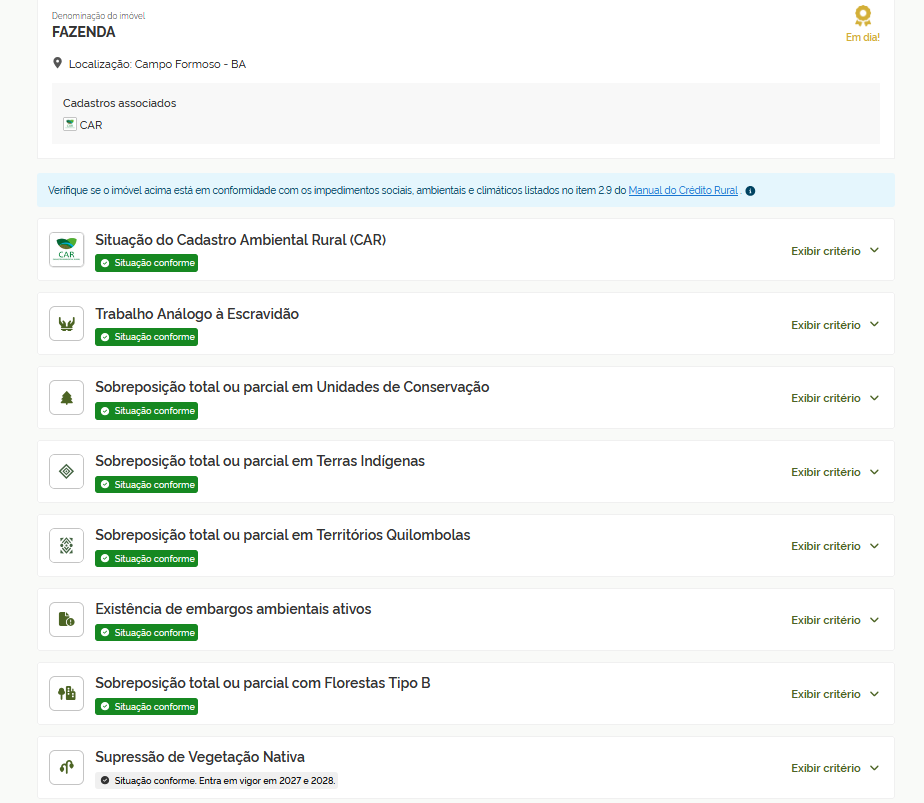Screen dimensions: 924x803
Task: Show criteria for Terras Indígenas
Action: (835, 472)
